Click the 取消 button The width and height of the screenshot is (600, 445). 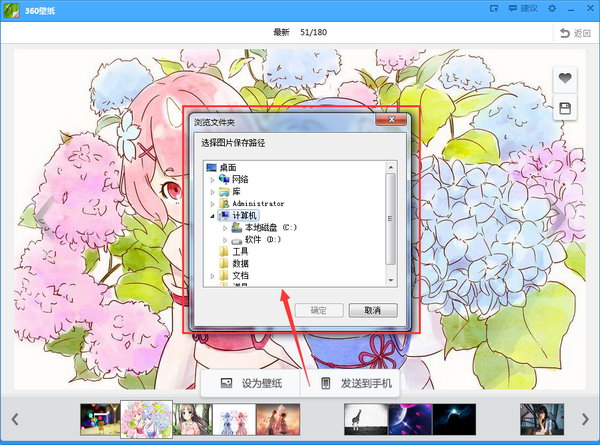click(x=372, y=310)
